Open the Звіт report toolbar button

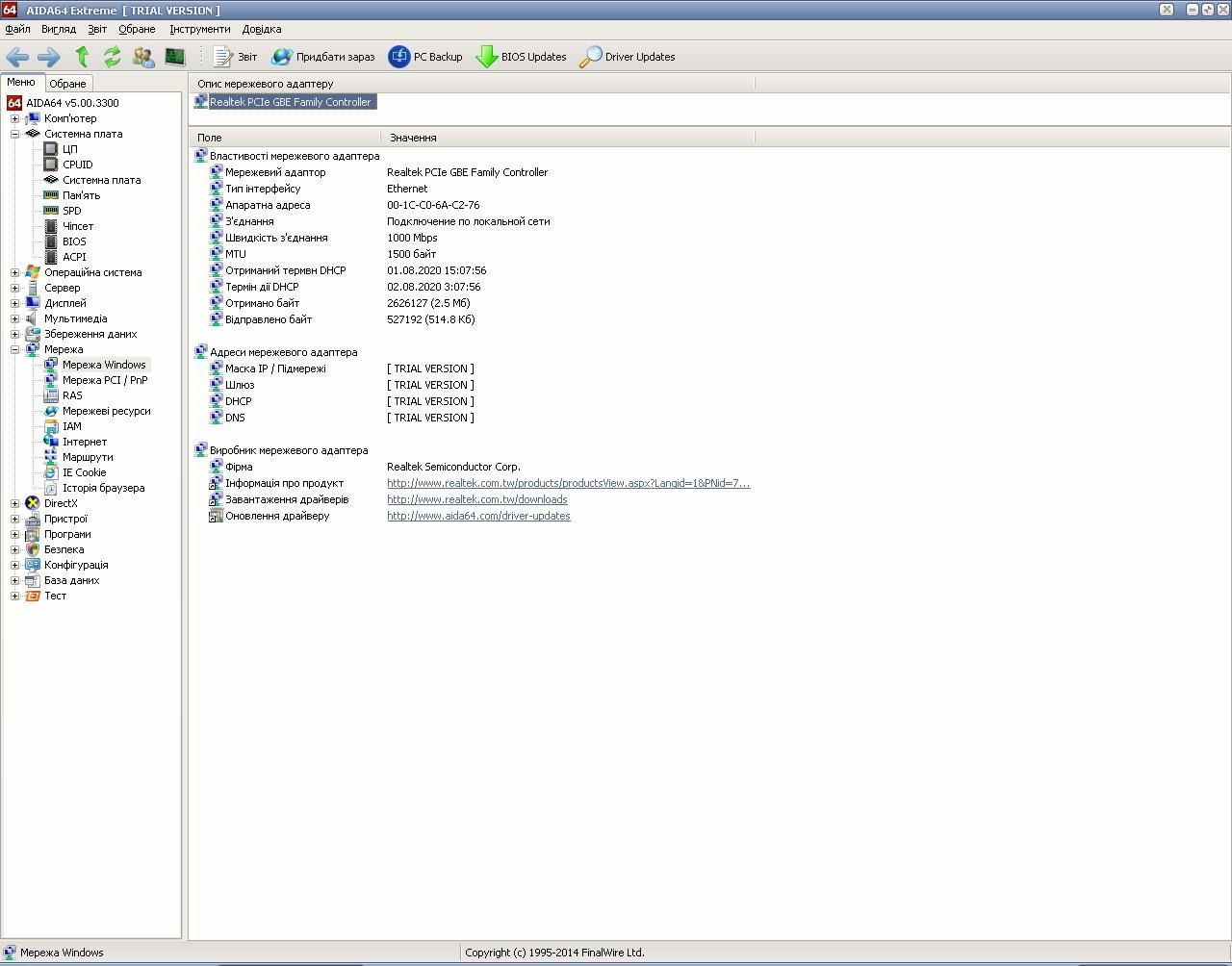[x=235, y=57]
